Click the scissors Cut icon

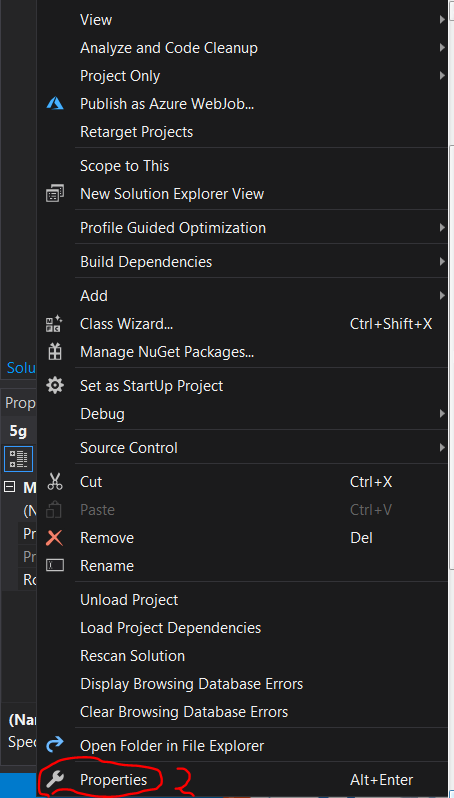(54, 481)
